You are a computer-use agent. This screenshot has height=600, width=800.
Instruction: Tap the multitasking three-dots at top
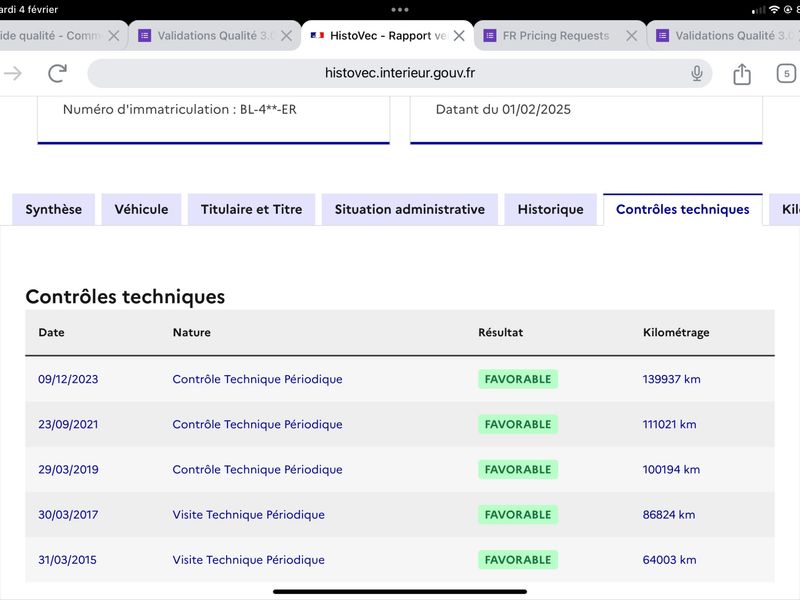pyautogui.click(x=400, y=10)
